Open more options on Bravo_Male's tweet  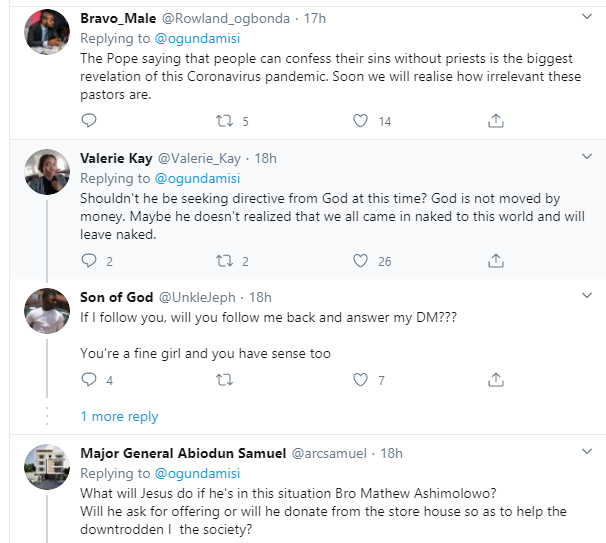pos(588,18)
